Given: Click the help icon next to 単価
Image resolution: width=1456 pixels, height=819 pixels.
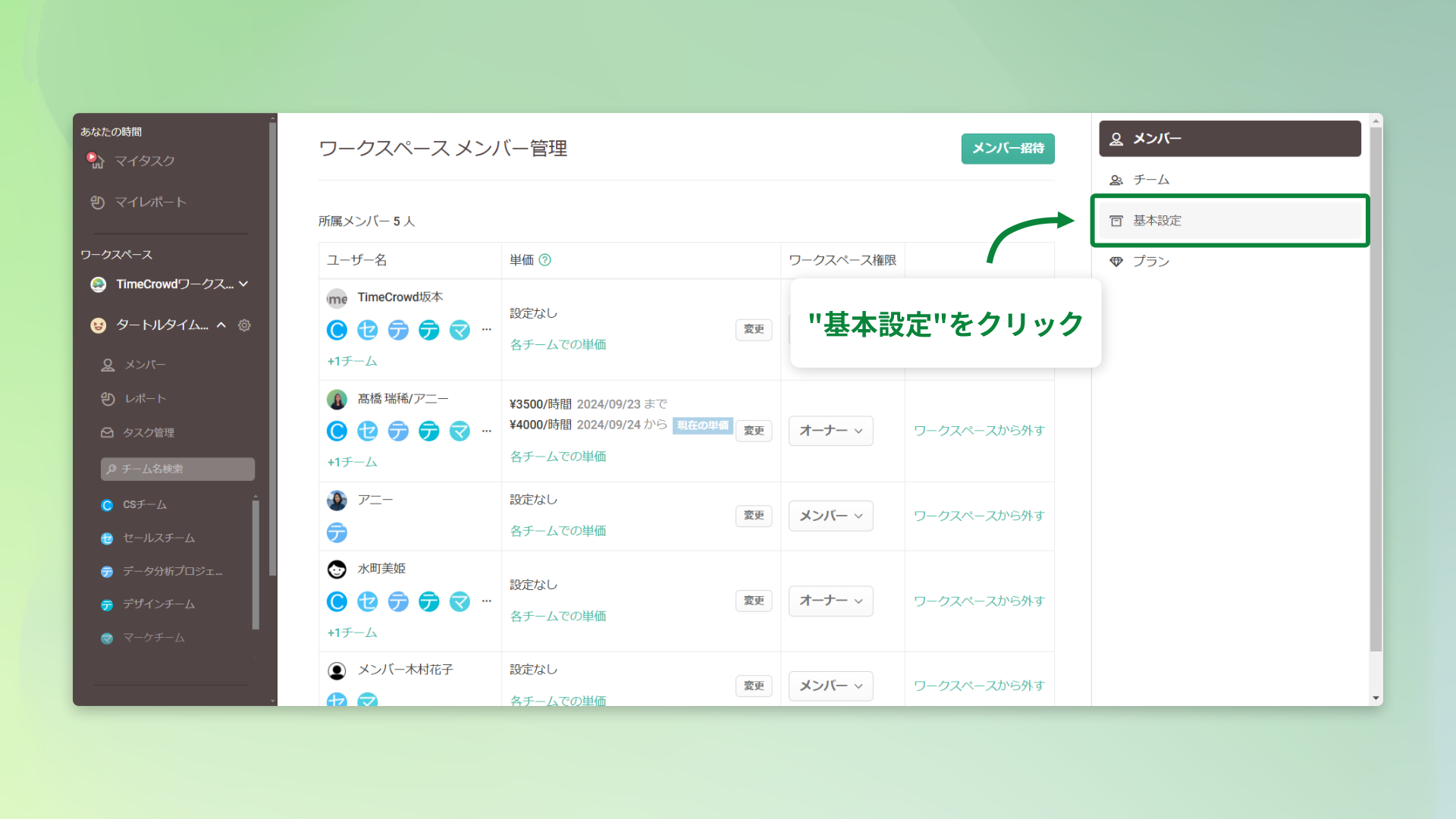Looking at the screenshot, I should click(544, 260).
